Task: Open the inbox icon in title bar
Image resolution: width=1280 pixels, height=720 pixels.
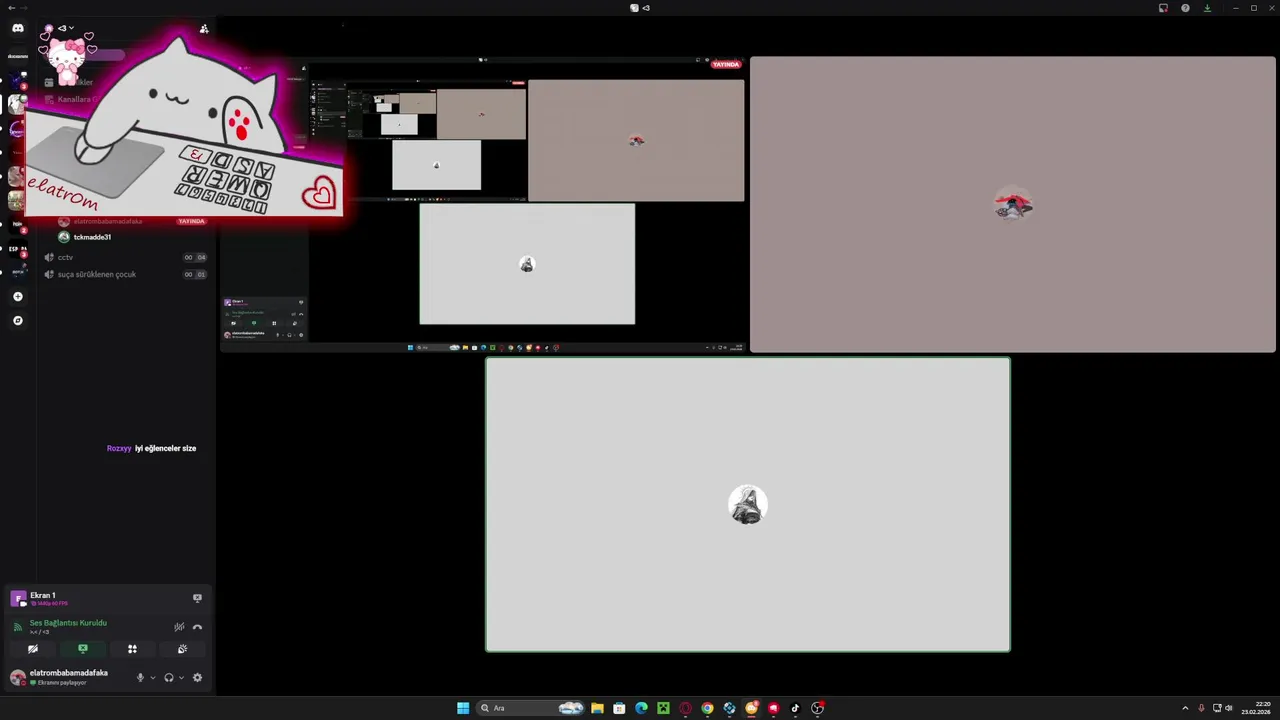Action: pyautogui.click(x=1163, y=8)
